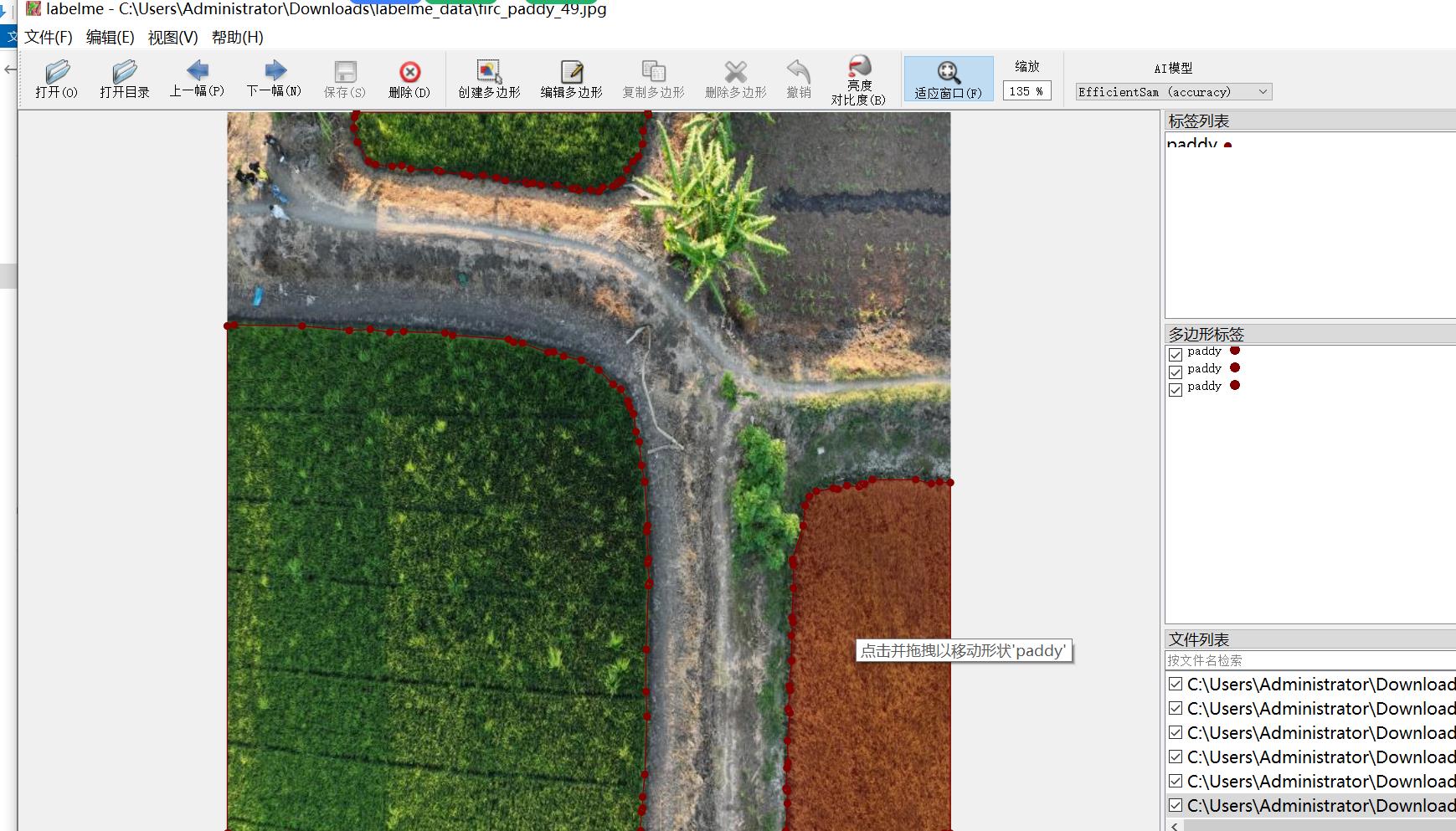This screenshot has height=831, width=1456.
Task: Open the 视图(V) menu
Action: pos(172,37)
